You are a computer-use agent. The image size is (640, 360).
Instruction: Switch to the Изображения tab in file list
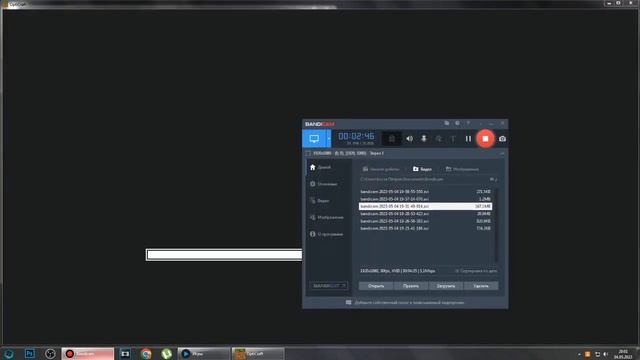pyautogui.click(x=462, y=169)
